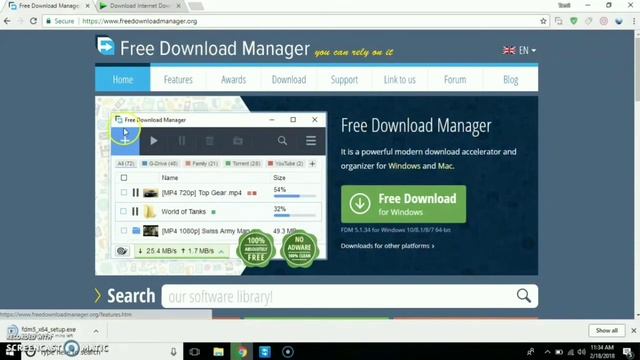Tick the select-all checkbox in the Name header

click(x=124, y=178)
